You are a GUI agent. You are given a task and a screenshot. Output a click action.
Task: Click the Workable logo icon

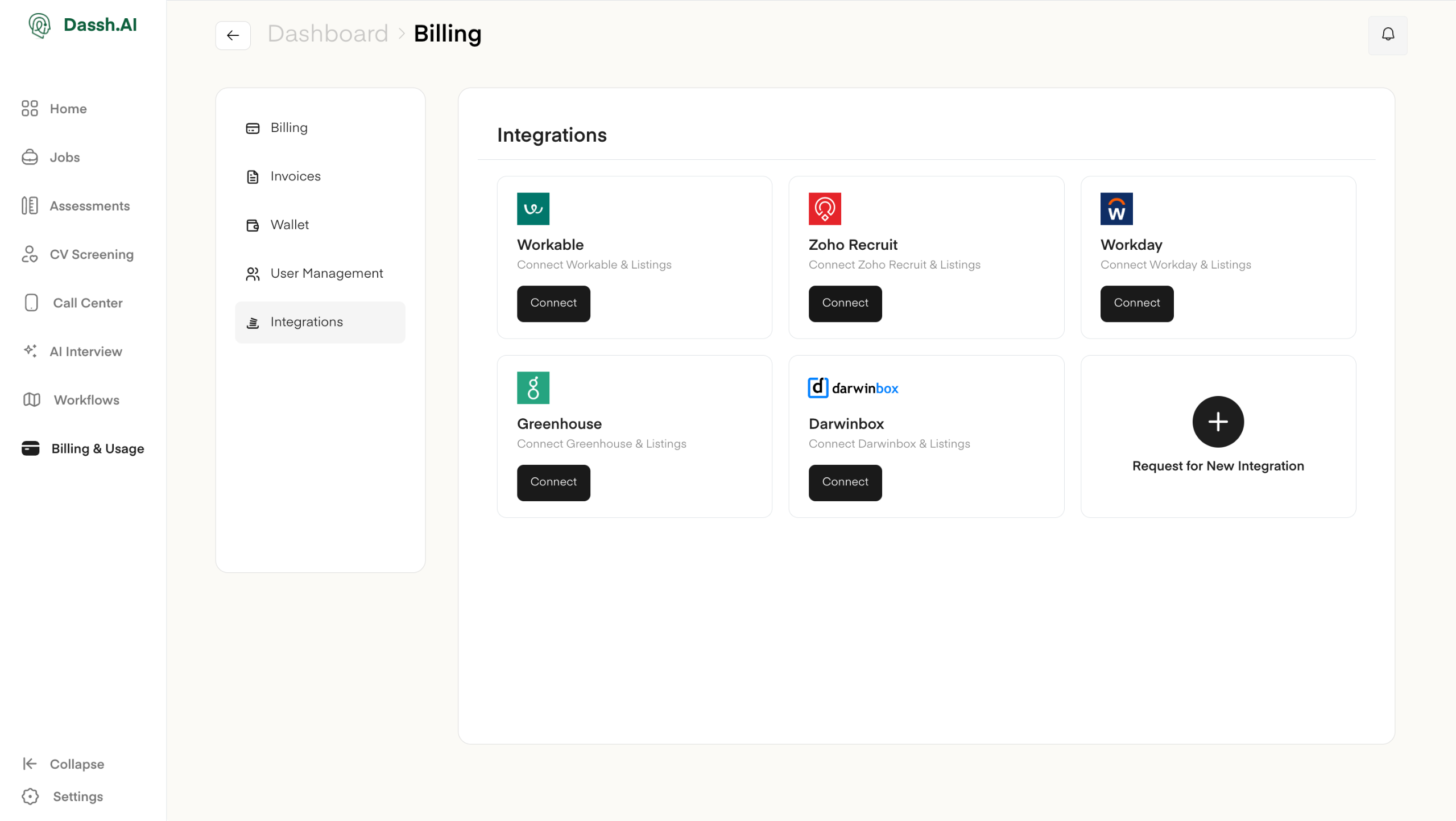click(x=533, y=209)
